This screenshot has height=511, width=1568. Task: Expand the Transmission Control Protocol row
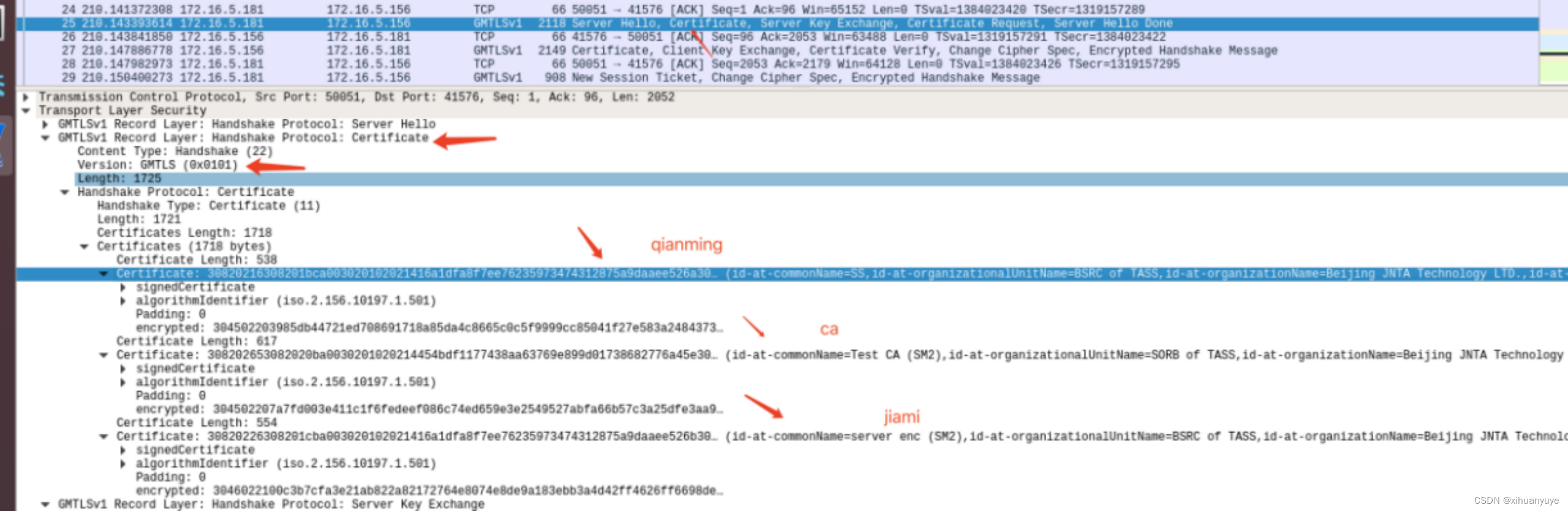26,97
